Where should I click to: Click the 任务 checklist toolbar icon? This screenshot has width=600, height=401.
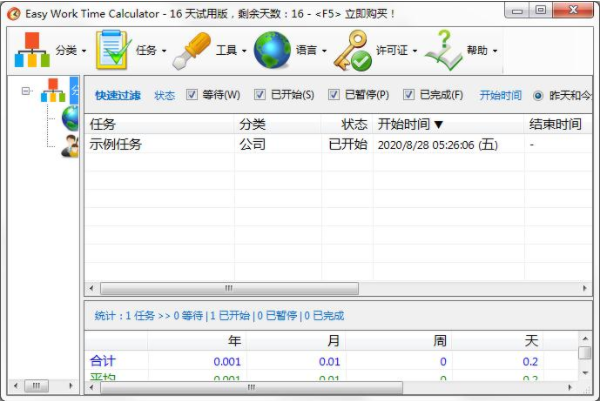tap(112, 50)
